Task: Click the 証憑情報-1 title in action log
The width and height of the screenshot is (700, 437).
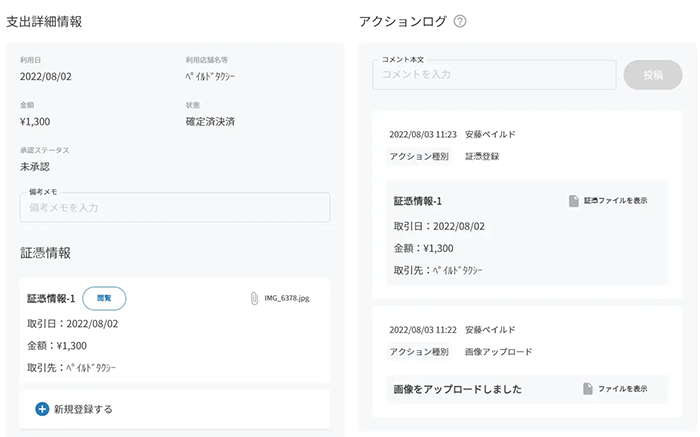Action: tap(418, 201)
